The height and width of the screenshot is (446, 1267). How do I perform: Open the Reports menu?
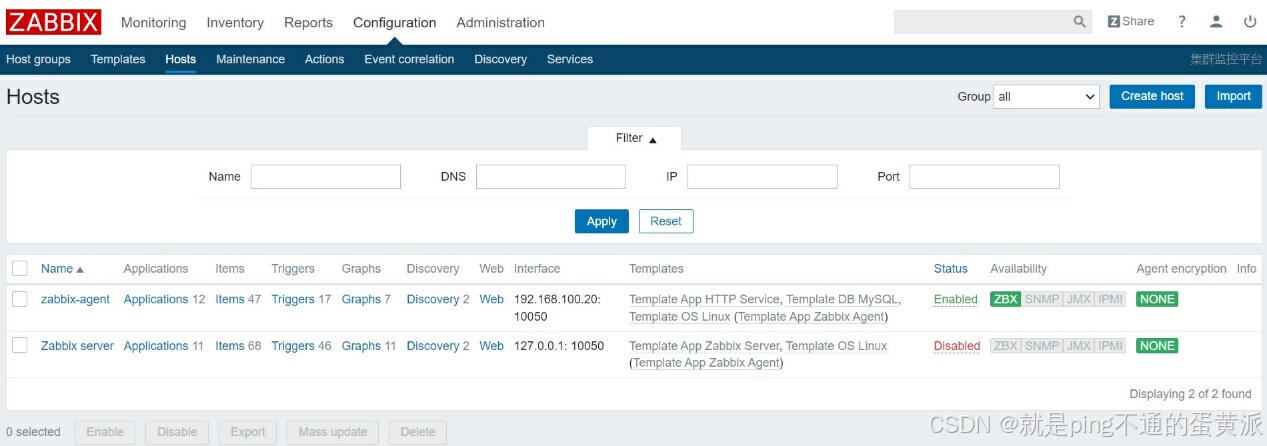pyautogui.click(x=308, y=22)
